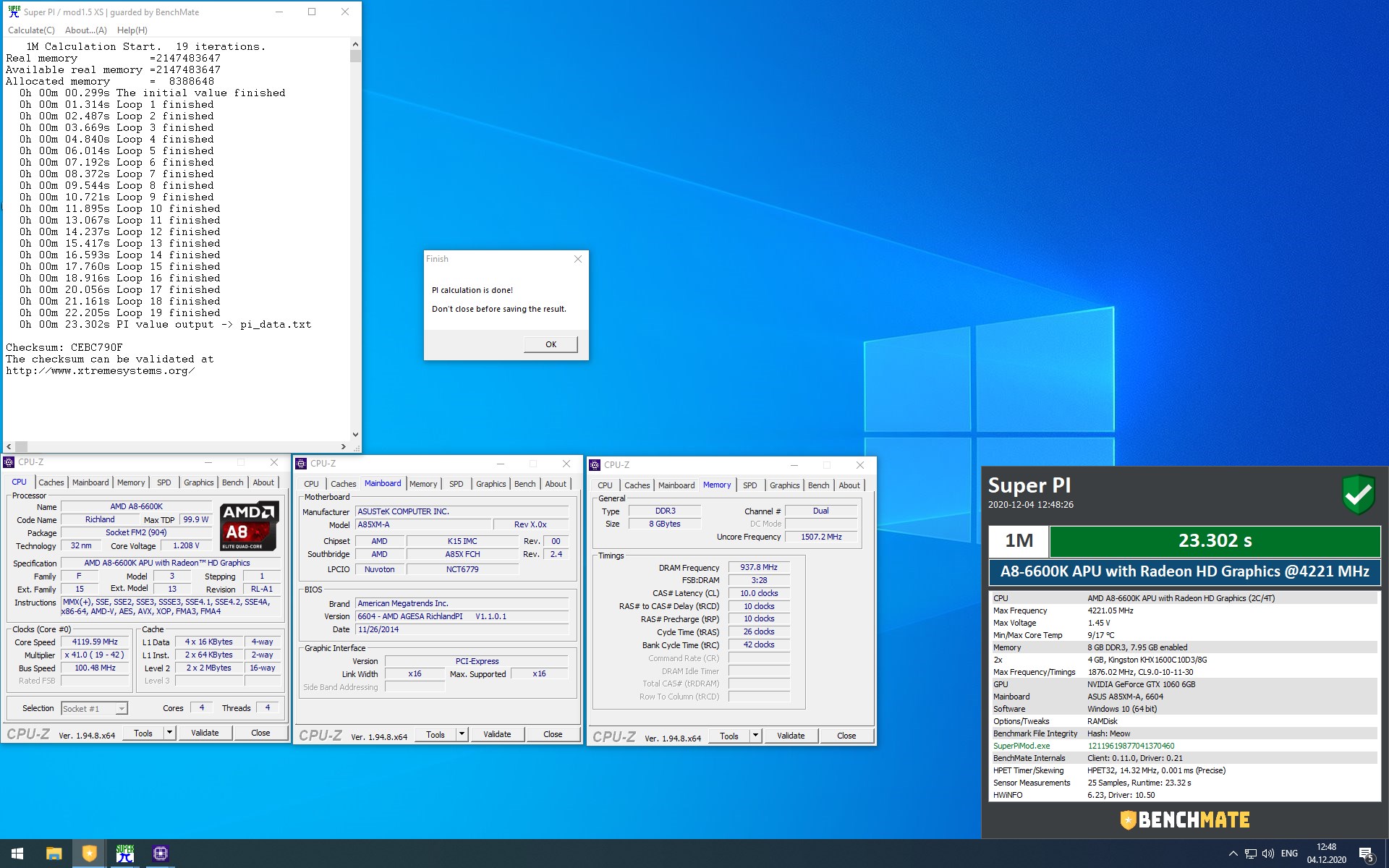
Task: Open Bench tab in left CPU-Z window
Action: point(232,482)
